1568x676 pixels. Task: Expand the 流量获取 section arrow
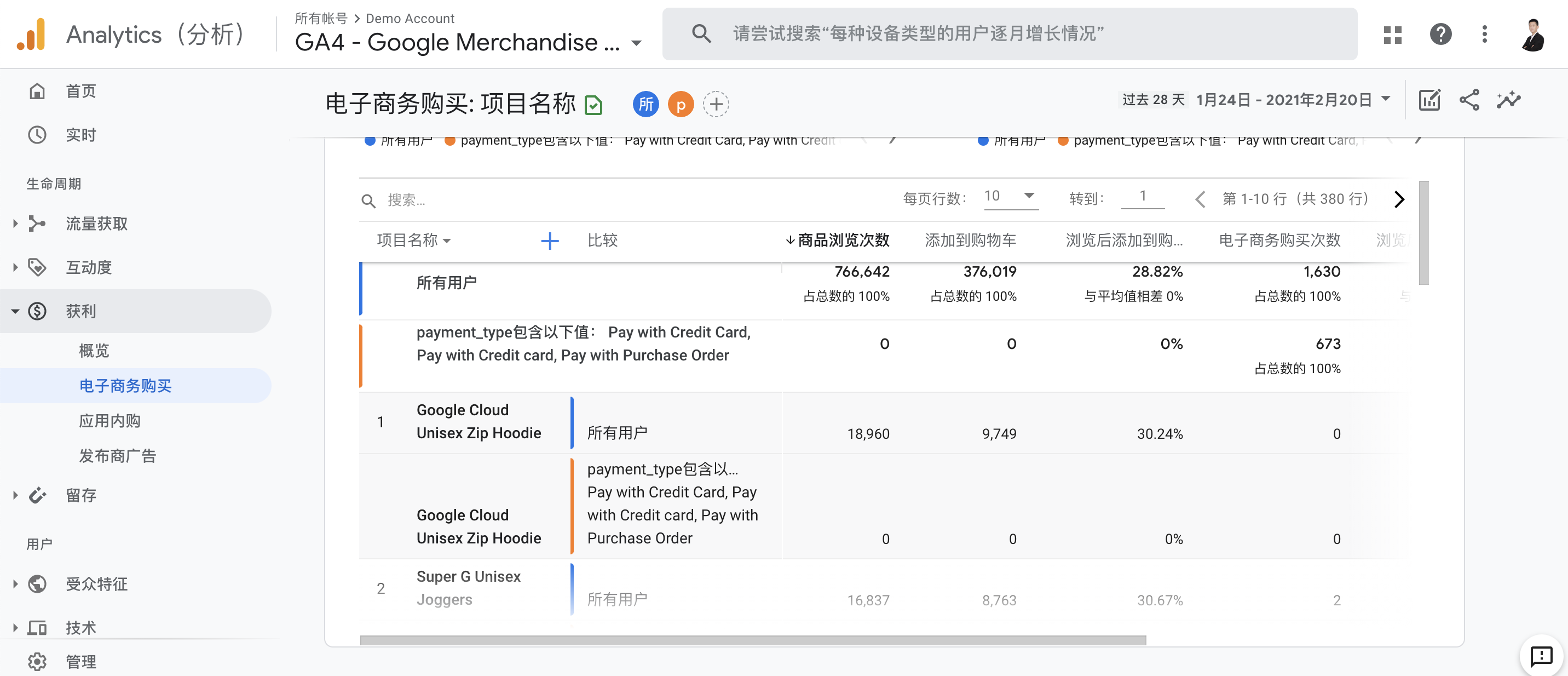pyautogui.click(x=15, y=224)
